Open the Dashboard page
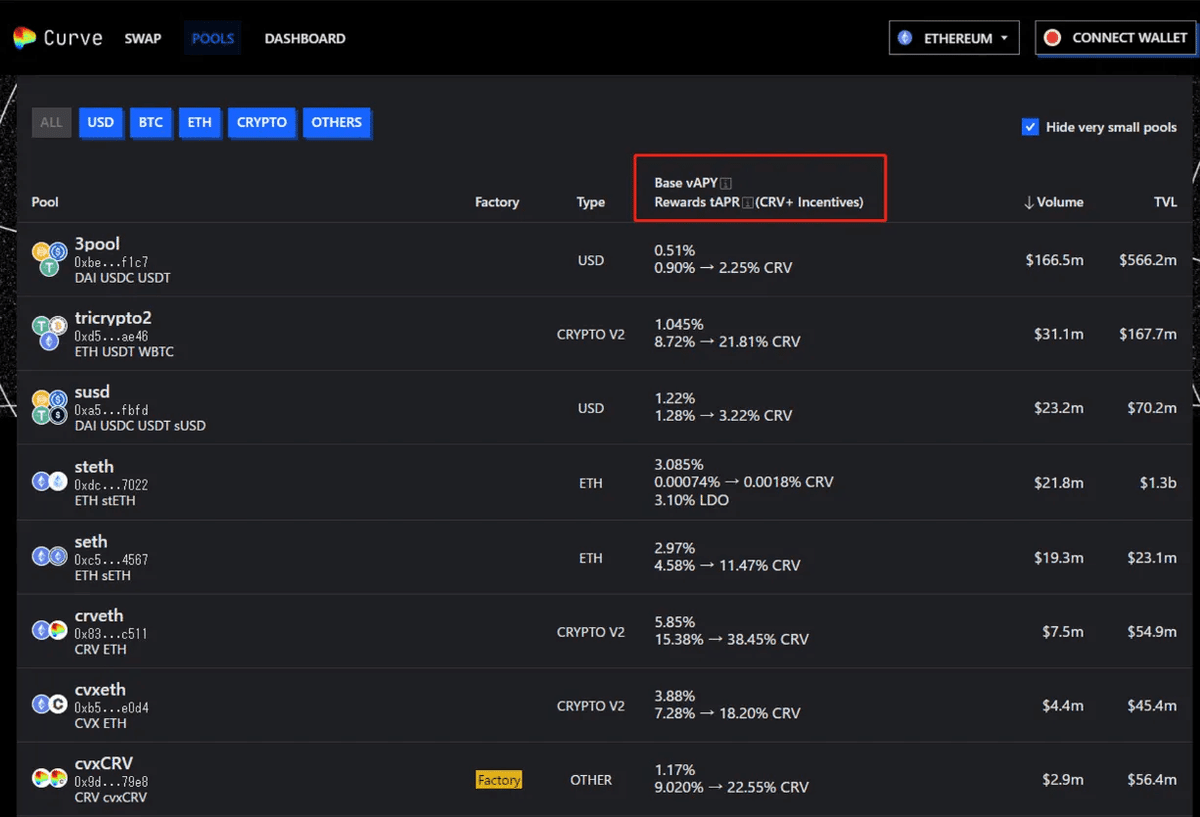This screenshot has height=817, width=1200. point(305,38)
